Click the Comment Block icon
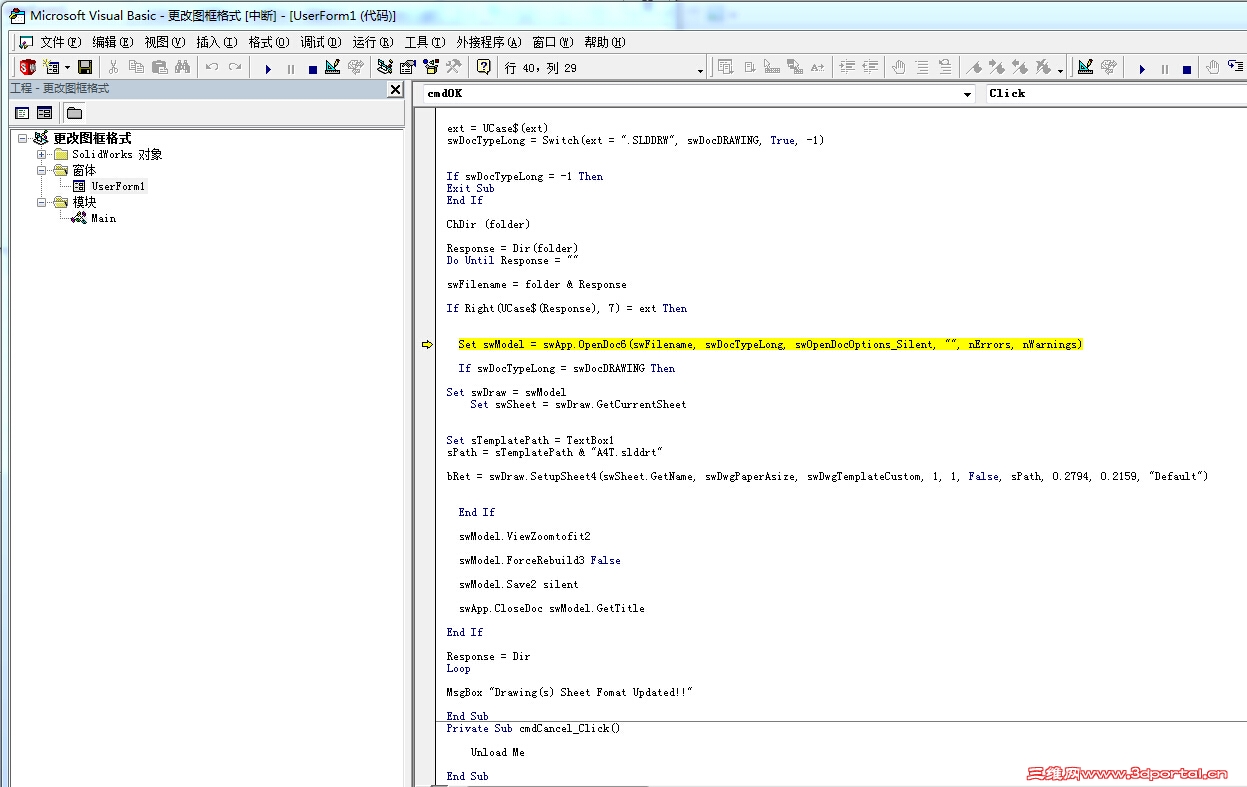1247x787 pixels. [x=921, y=67]
